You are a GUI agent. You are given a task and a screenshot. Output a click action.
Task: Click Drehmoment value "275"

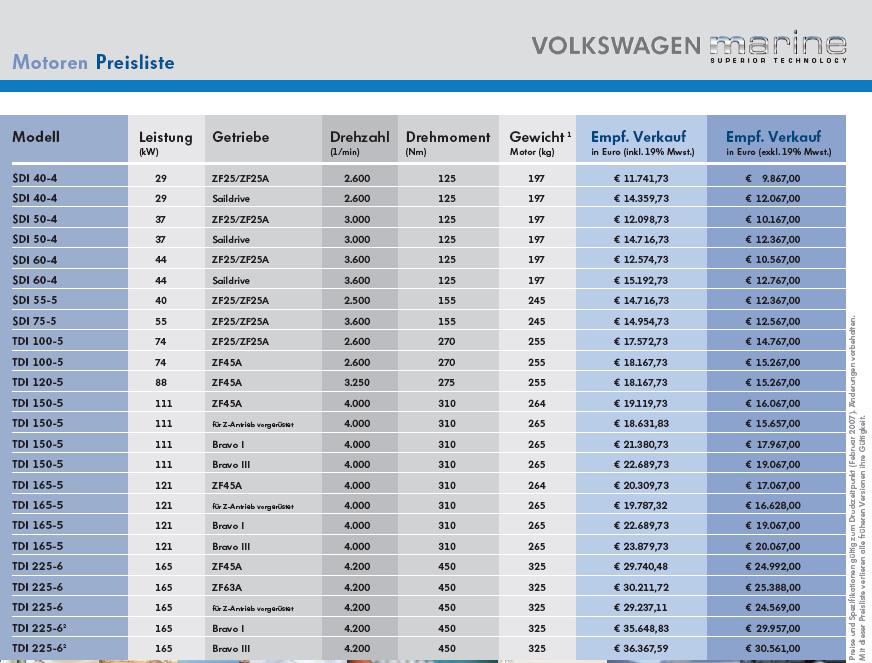click(447, 383)
